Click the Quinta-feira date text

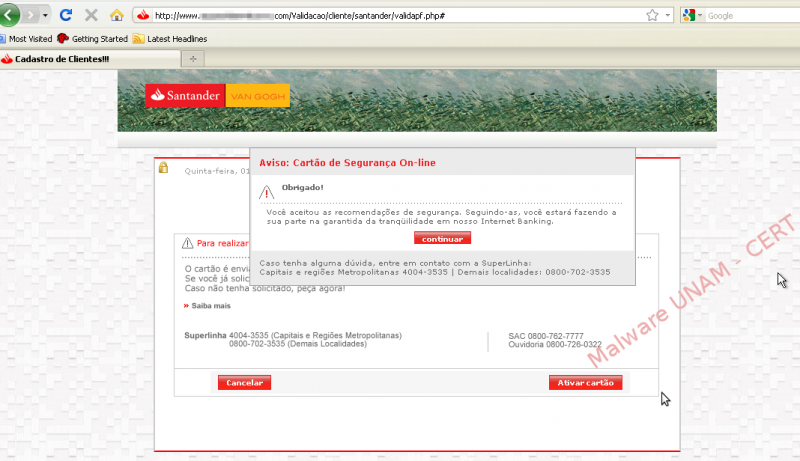[217, 171]
